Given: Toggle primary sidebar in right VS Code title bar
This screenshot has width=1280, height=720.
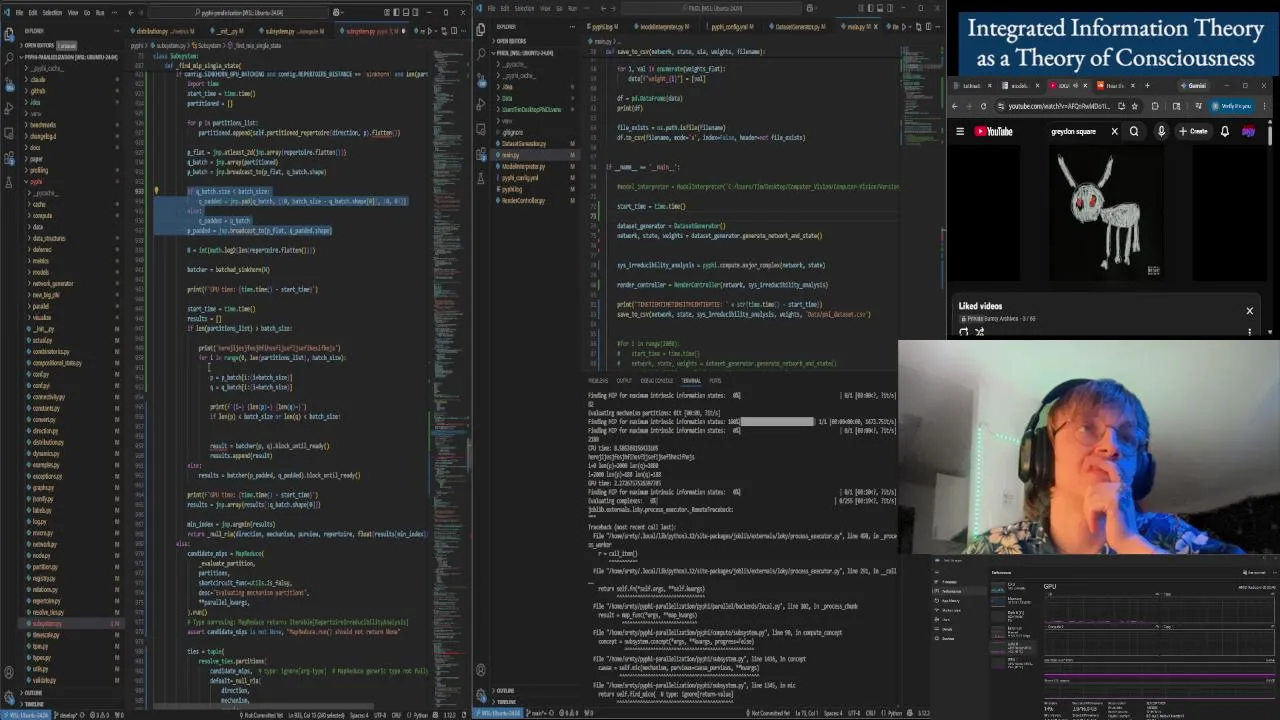Looking at the screenshot, I should (x=870, y=8).
